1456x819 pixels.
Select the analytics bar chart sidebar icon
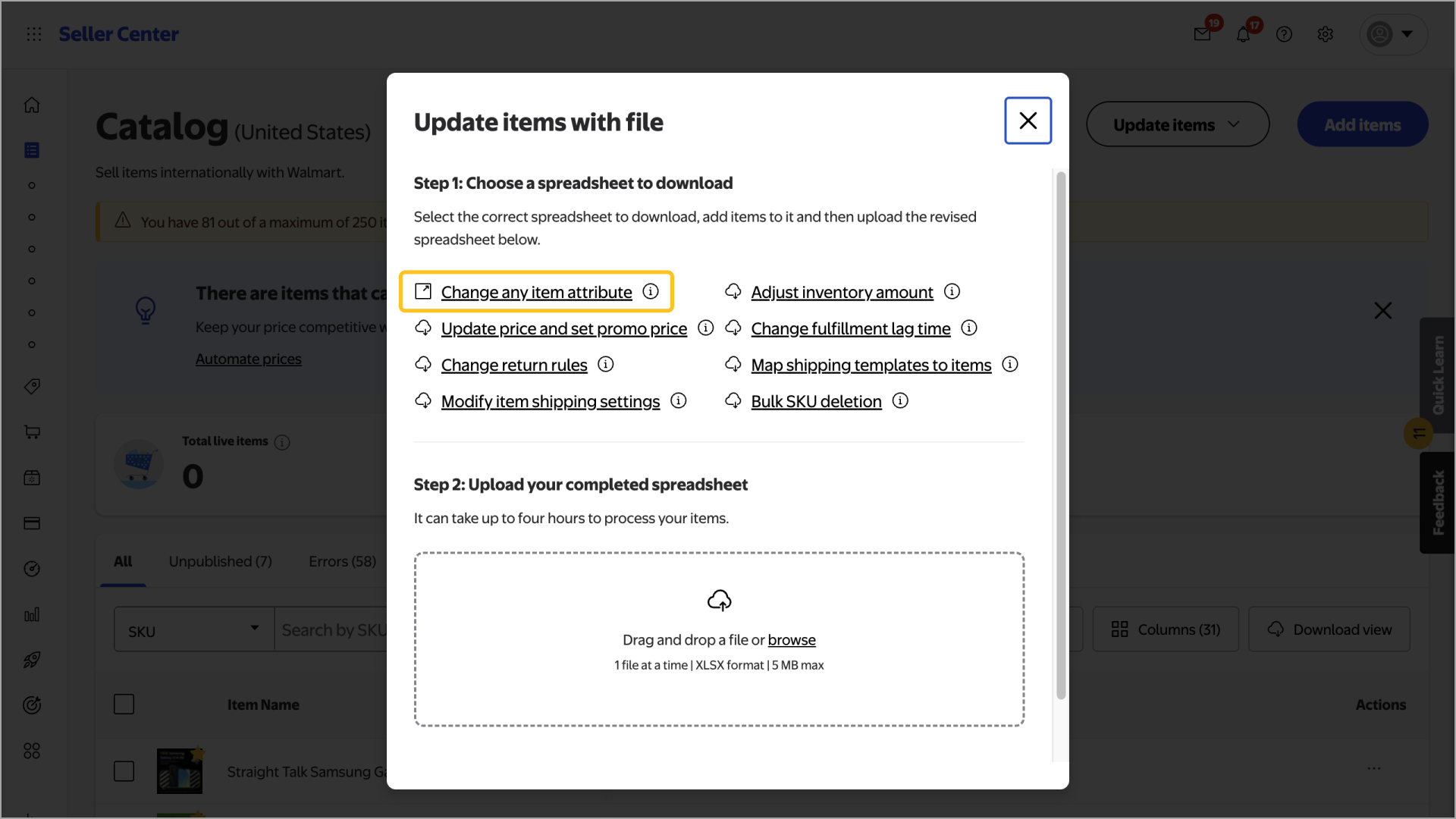tap(32, 614)
